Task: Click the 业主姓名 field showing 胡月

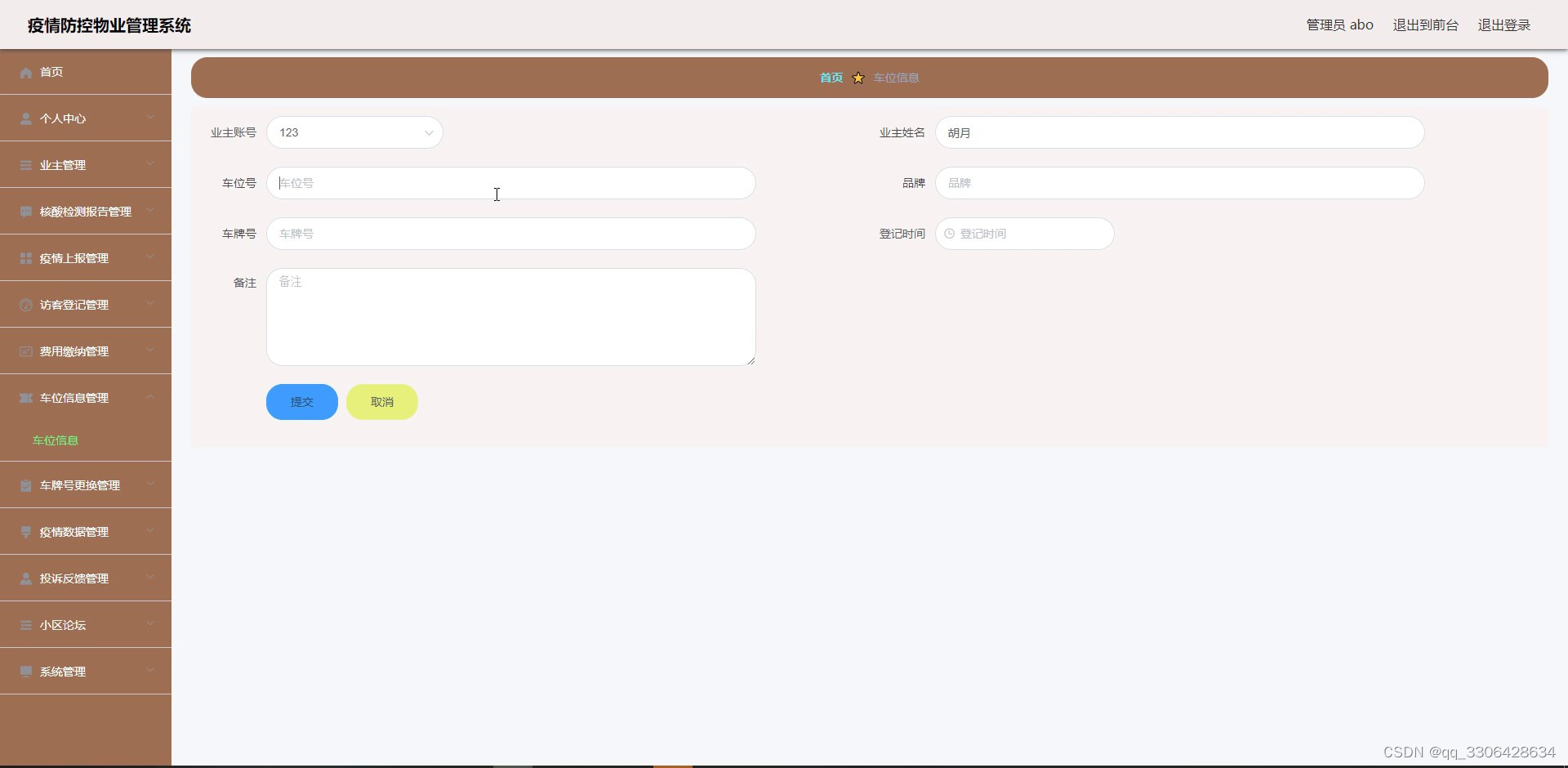Action: 1180,133
